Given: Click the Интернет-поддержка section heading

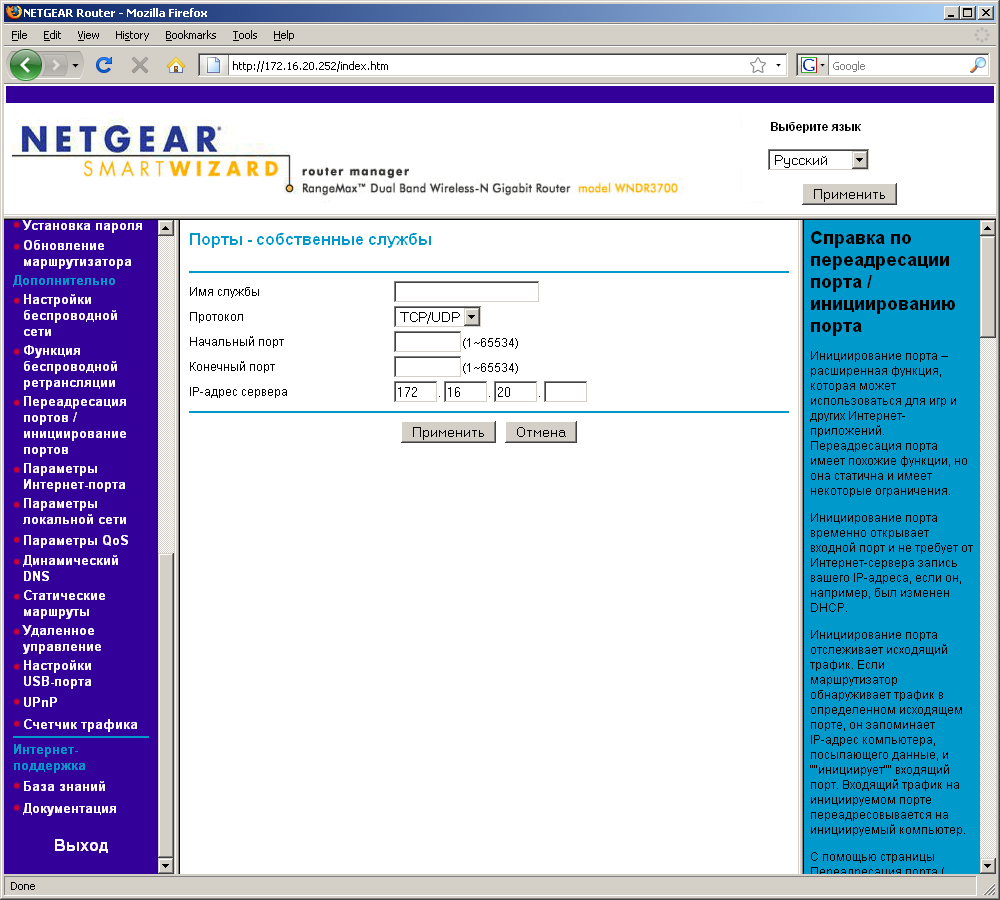Looking at the screenshot, I should (x=49, y=757).
